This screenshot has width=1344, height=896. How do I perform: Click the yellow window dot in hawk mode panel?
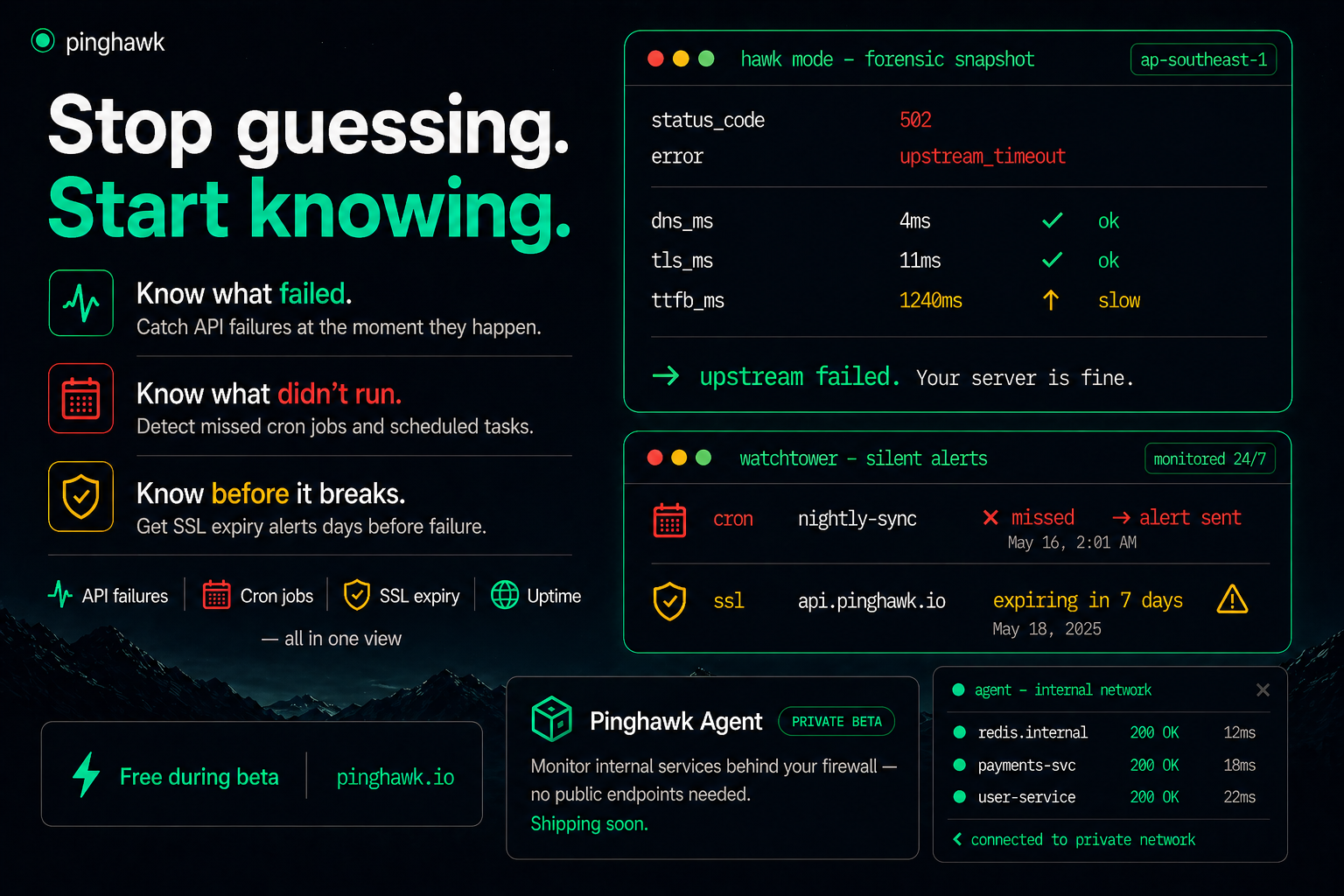(681, 59)
